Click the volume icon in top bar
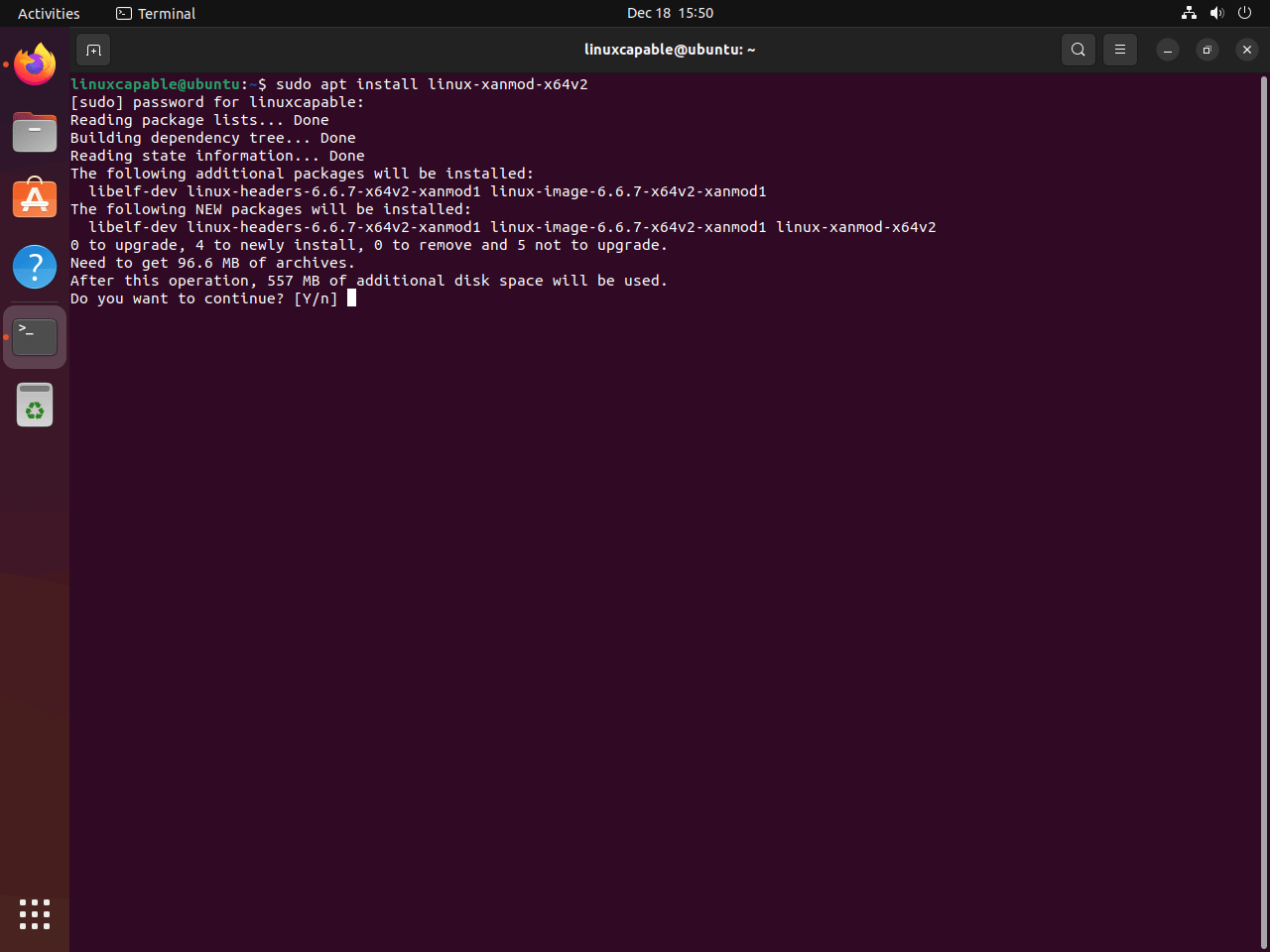 pos(1216,13)
